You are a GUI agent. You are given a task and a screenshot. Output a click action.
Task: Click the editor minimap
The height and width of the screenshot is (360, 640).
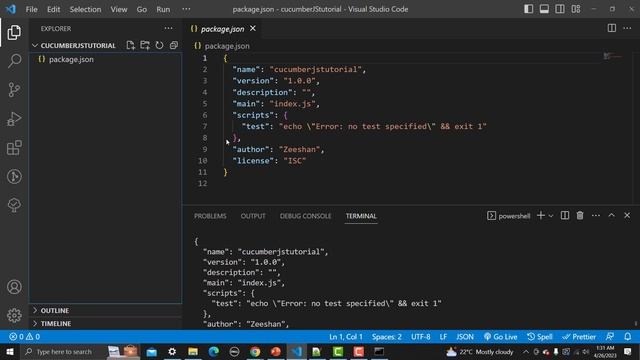613,56
